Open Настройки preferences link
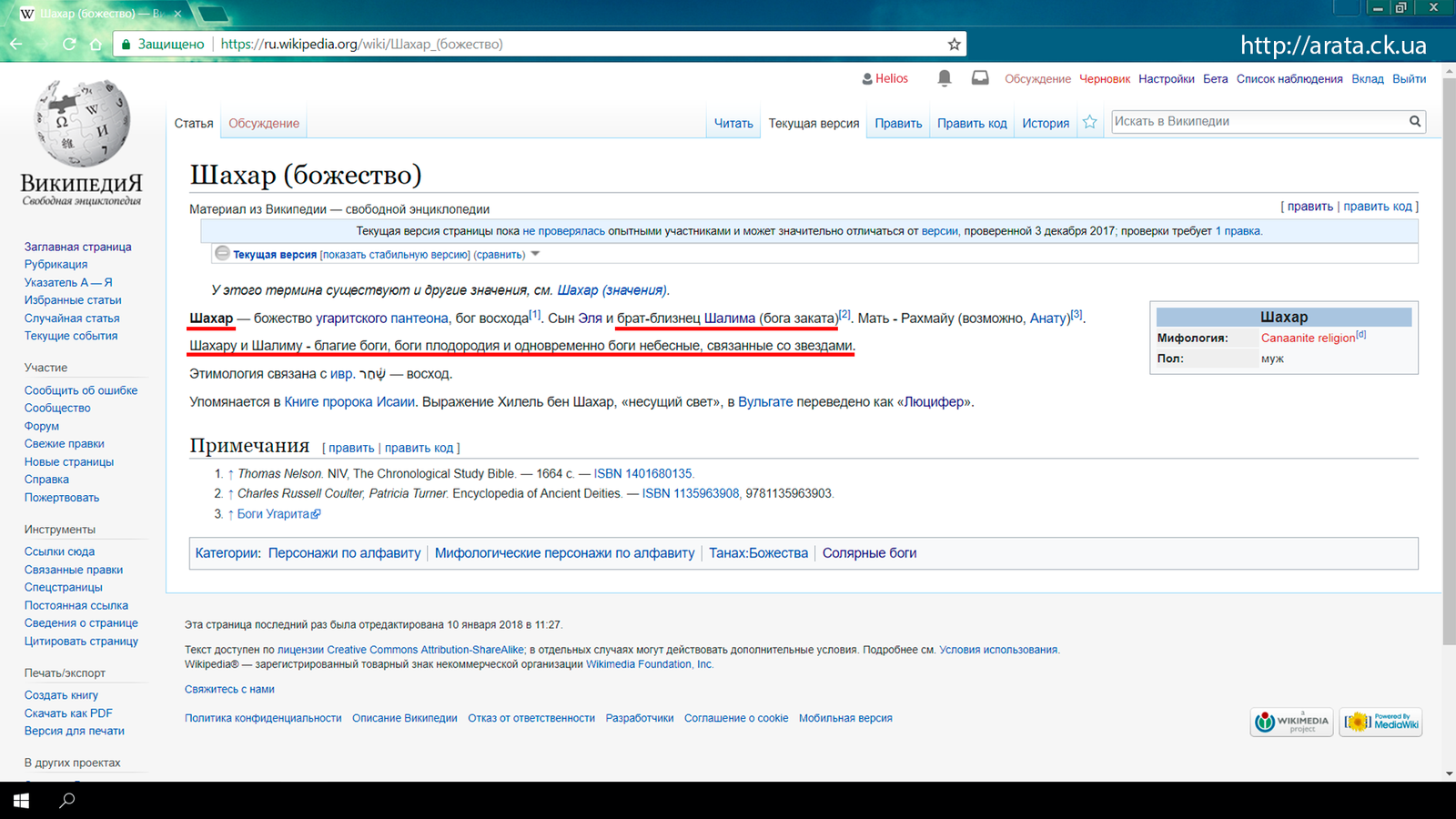The height and width of the screenshot is (819, 1456). tap(1167, 79)
